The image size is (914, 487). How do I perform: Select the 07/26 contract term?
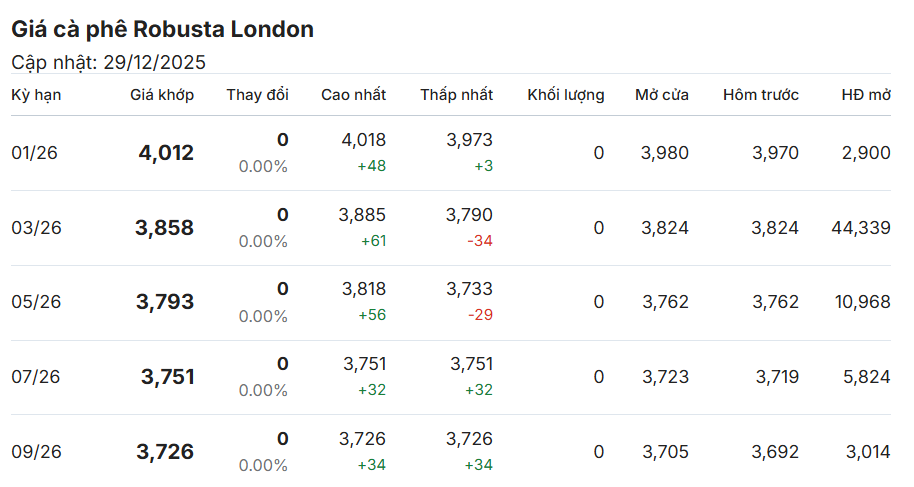point(36,377)
